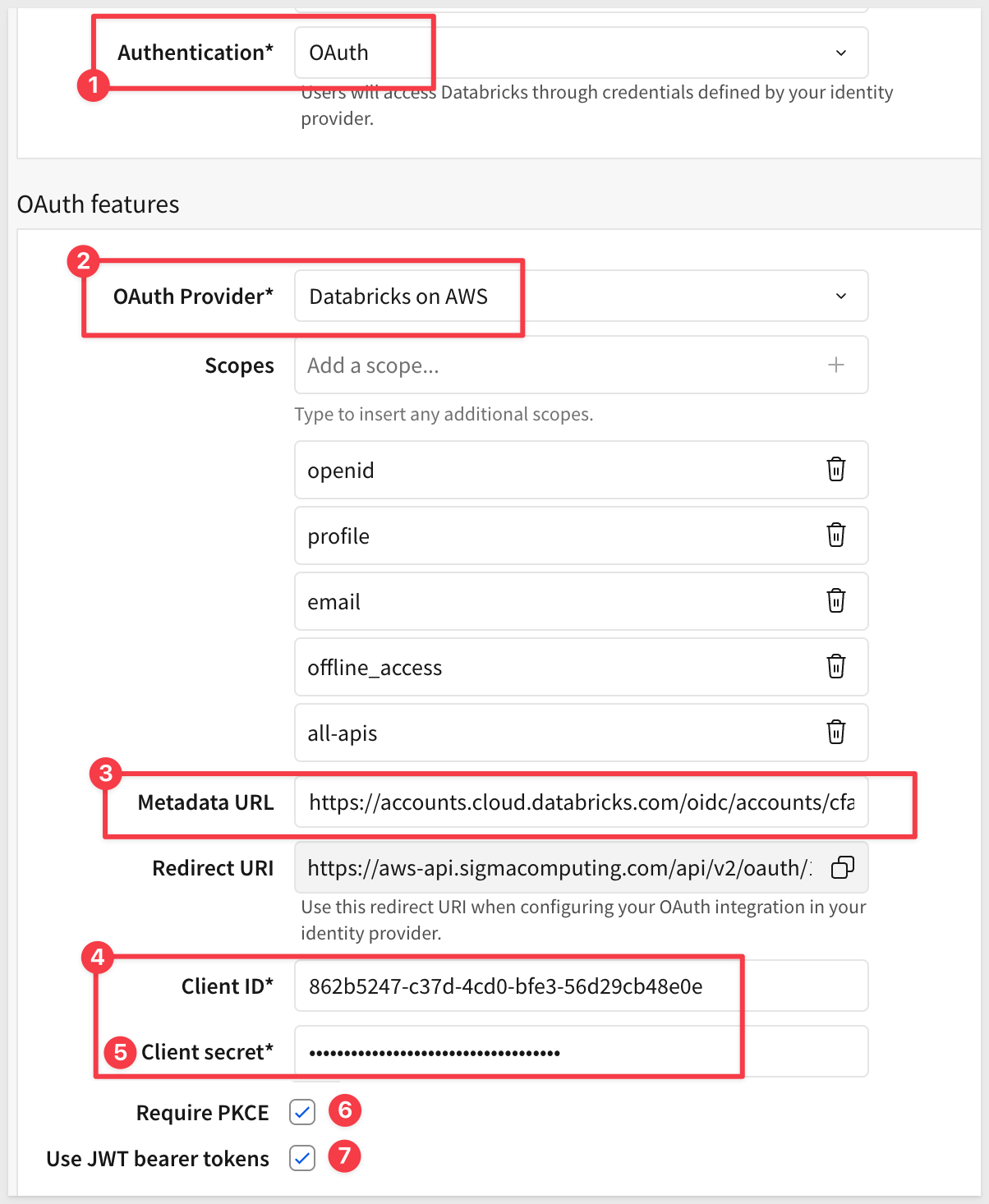Click the Client ID input field
Viewport: 989px width, 1204px height.
(580, 986)
